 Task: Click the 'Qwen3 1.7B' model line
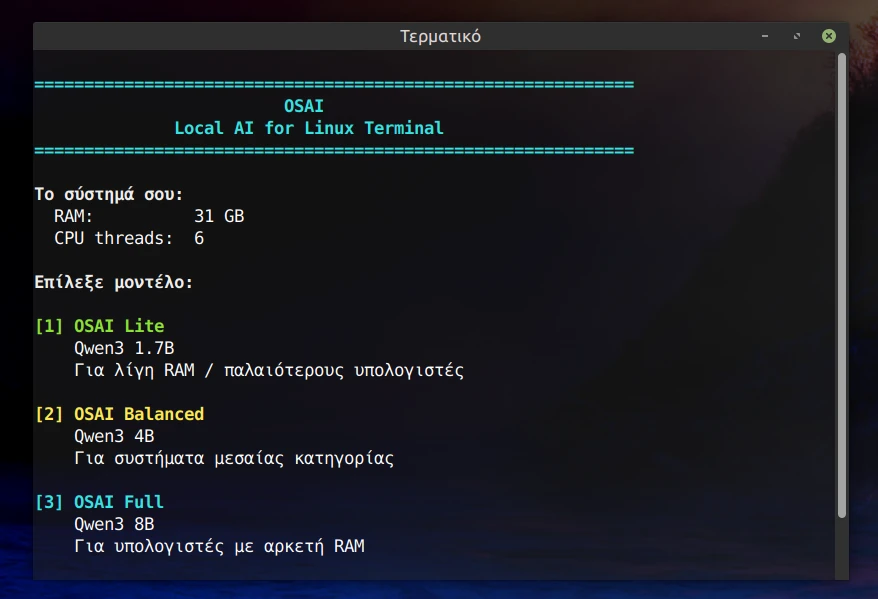(x=124, y=348)
